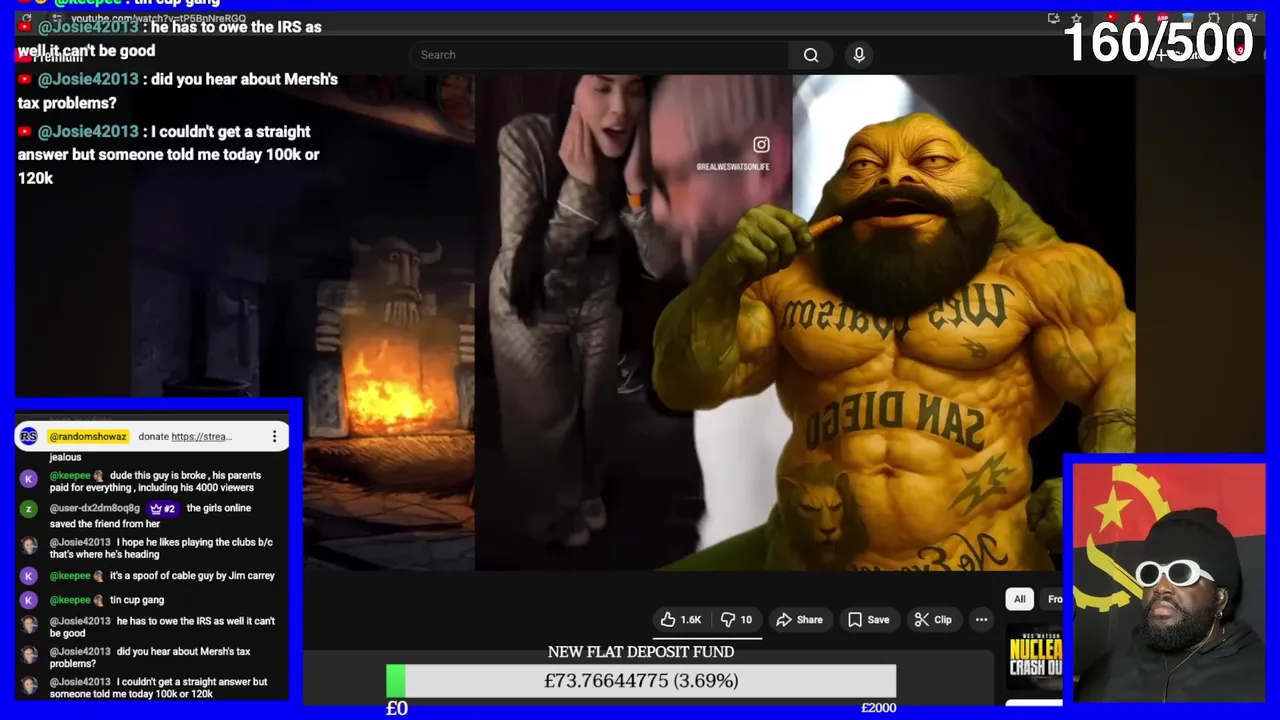Click the @user-dx2dm8oq8g username in chat

pos(95,508)
